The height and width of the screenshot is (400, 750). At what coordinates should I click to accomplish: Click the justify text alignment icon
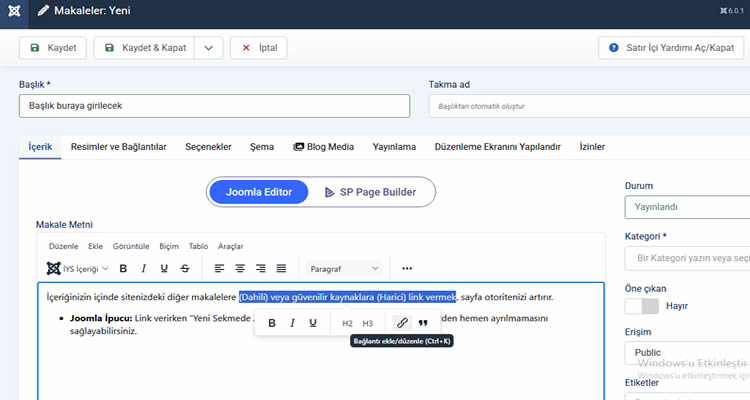coord(282,269)
